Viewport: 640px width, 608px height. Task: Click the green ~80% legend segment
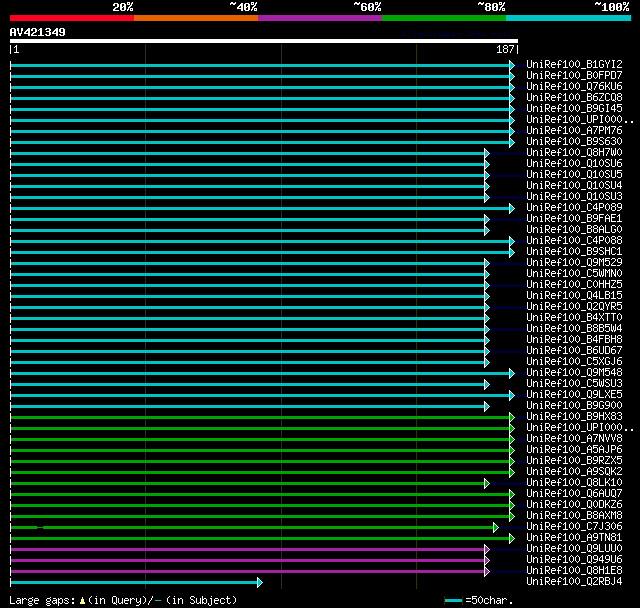click(x=444, y=18)
